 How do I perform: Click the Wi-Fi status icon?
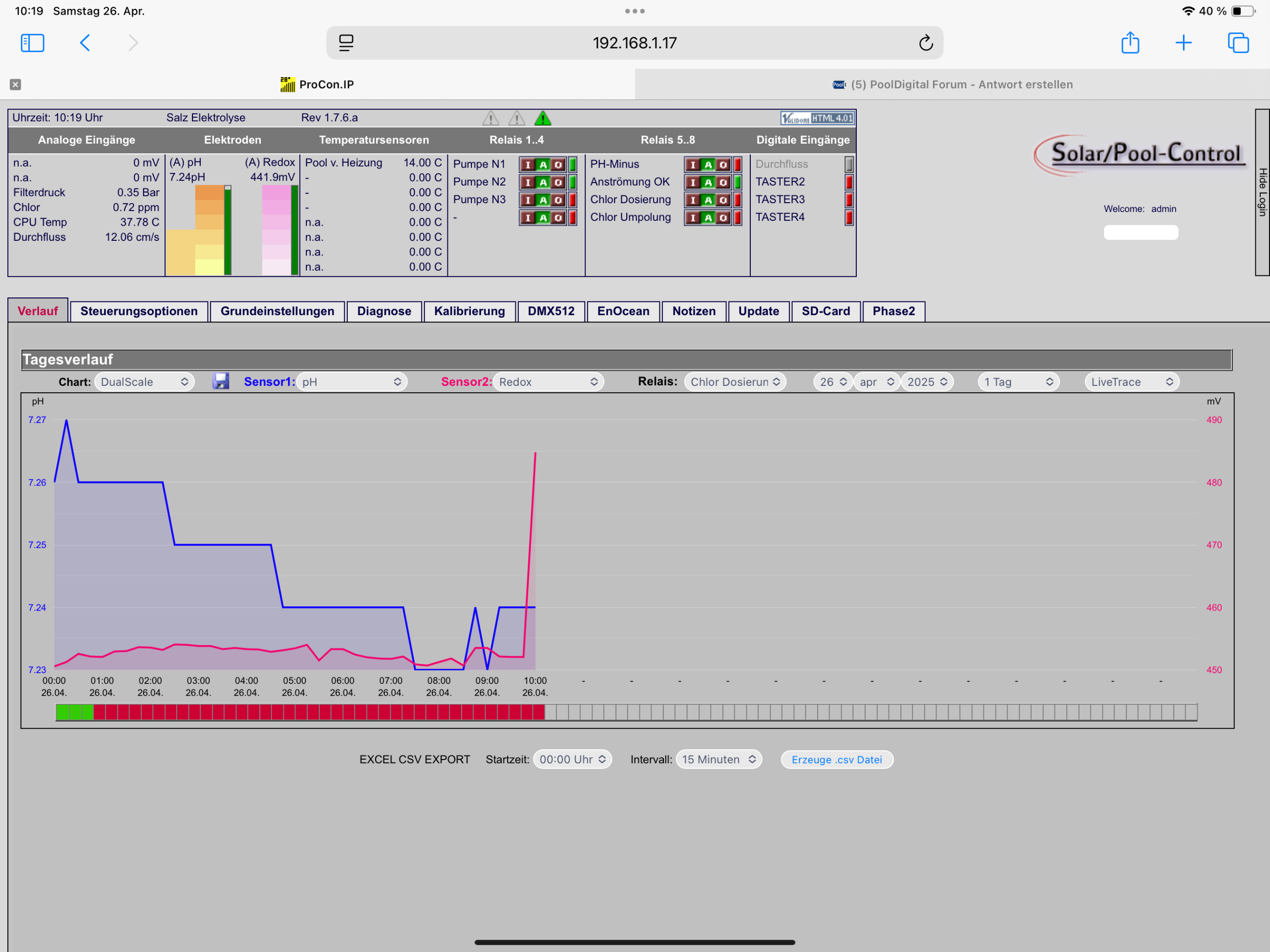pyautogui.click(x=1188, y=11)
